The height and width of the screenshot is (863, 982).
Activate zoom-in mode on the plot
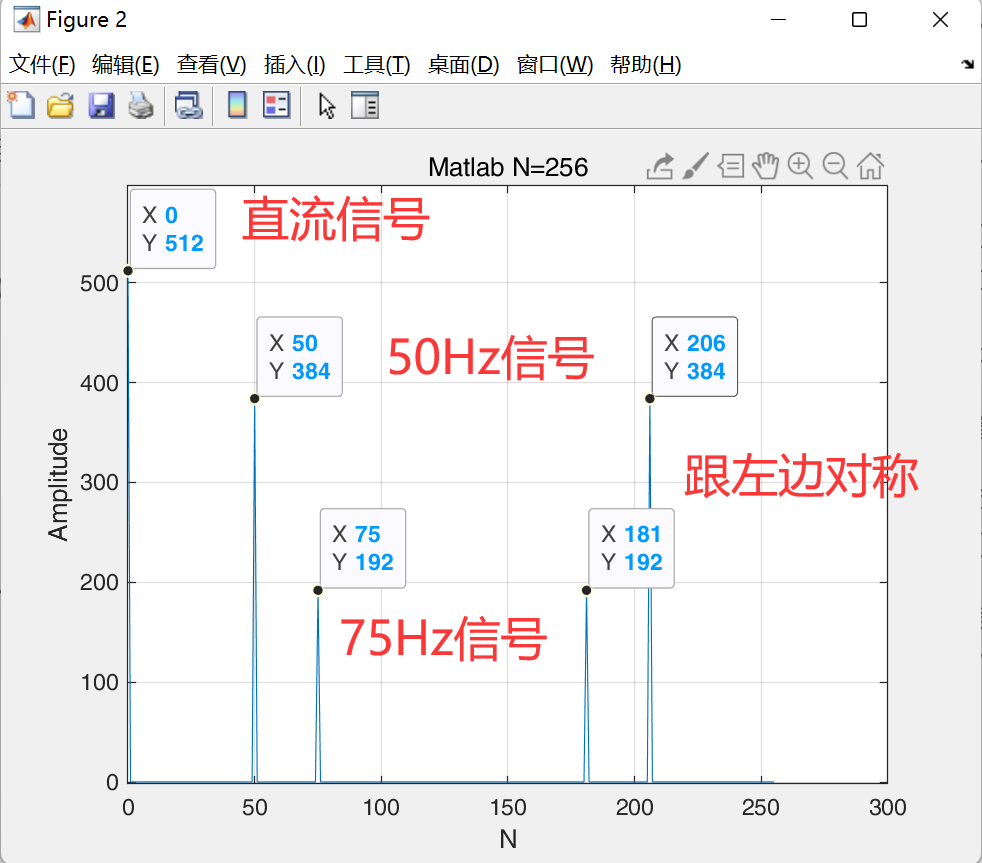(800, 166)
